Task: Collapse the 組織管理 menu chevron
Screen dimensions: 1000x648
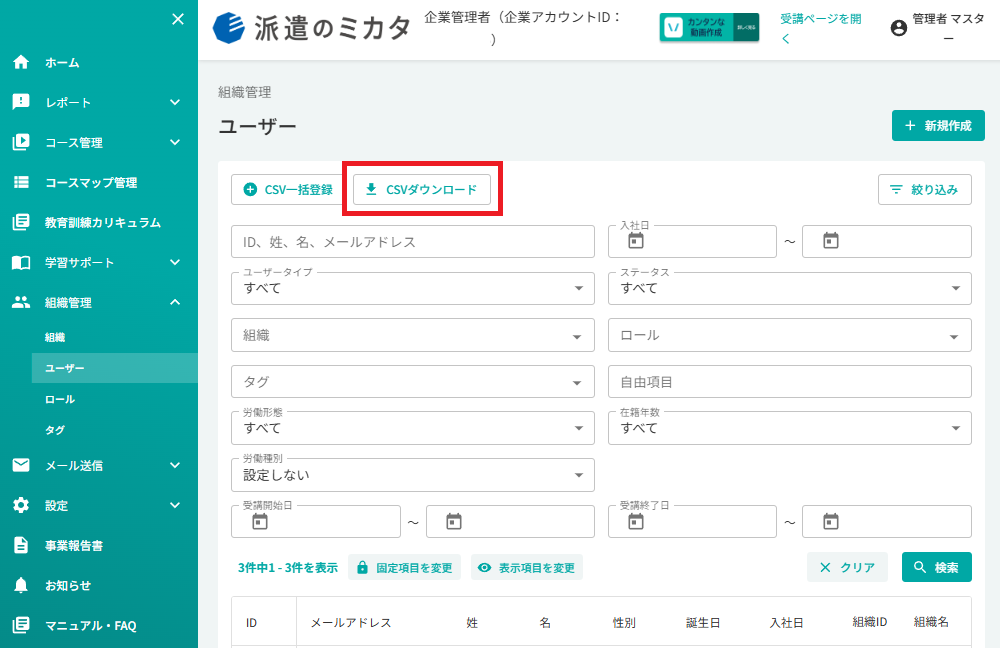Action: tap(175, 302)
